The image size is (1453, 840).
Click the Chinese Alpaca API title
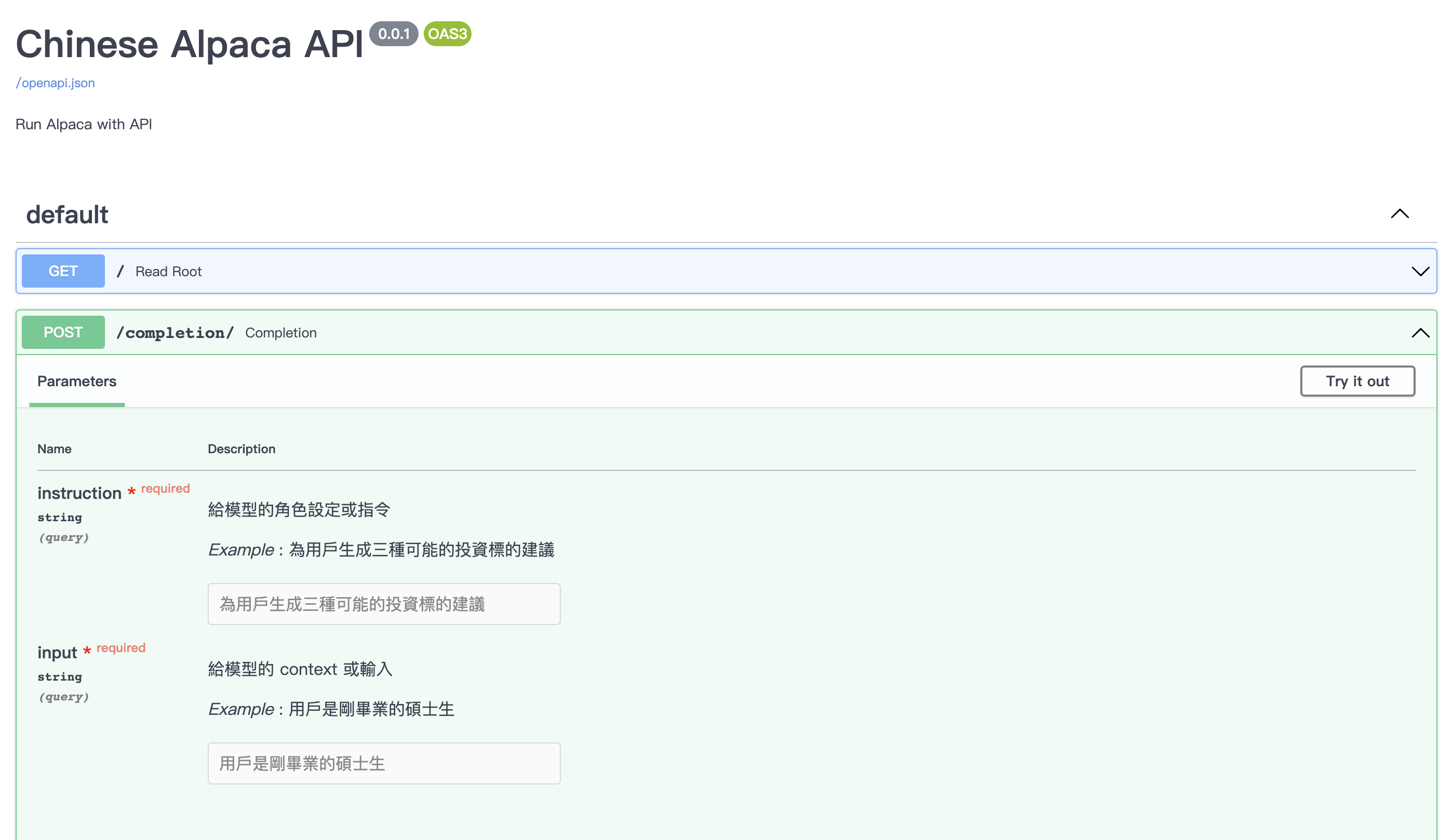[x=190, y=45]
